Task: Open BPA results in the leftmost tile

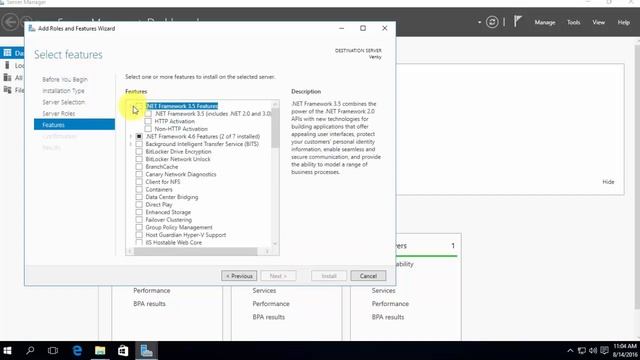Action: (x=149, y=304)
